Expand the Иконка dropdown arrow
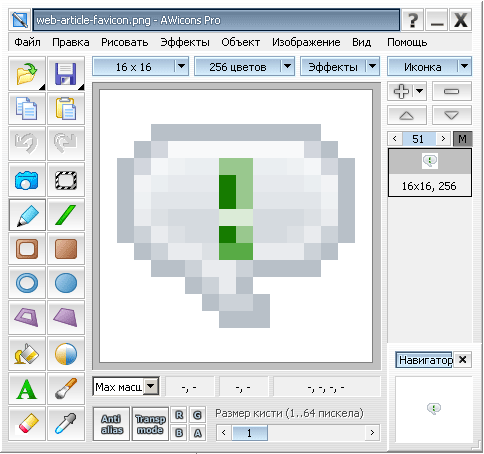484x454 pixels. pos(464,66)
